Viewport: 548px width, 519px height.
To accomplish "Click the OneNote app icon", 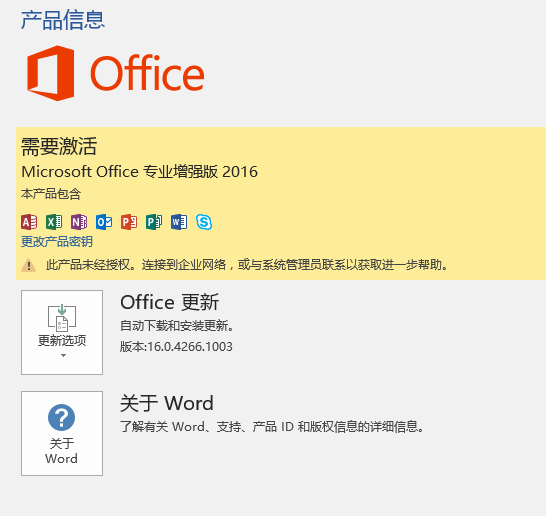I will click(x=79, y=222).
